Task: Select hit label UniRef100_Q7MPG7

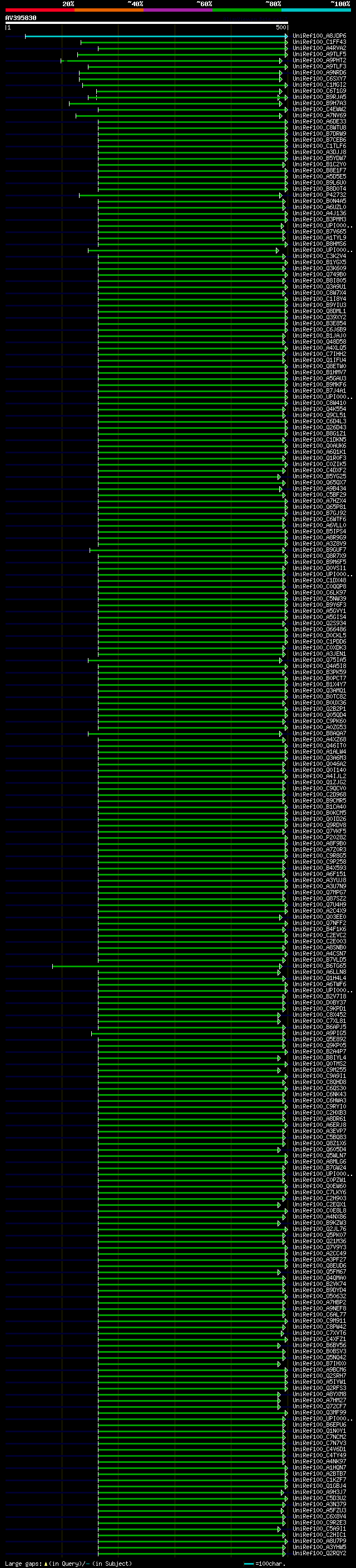Action: 319,892
